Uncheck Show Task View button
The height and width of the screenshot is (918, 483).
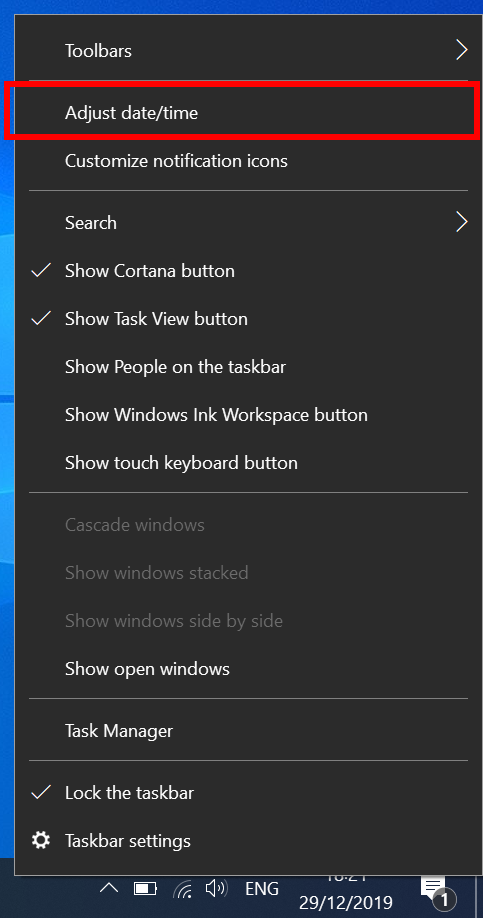(248, 319)
